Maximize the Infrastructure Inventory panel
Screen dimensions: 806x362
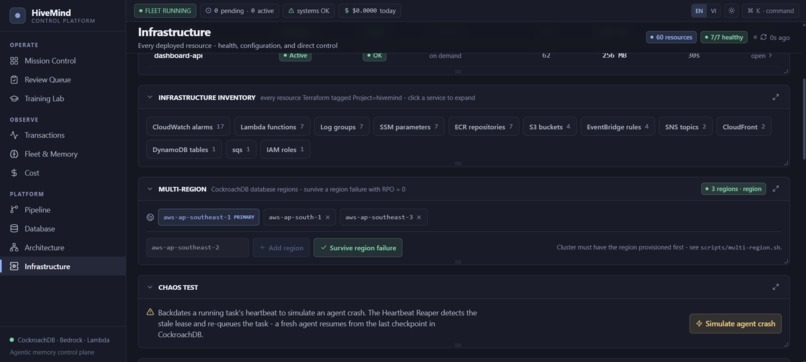click(x=776, y=97)
